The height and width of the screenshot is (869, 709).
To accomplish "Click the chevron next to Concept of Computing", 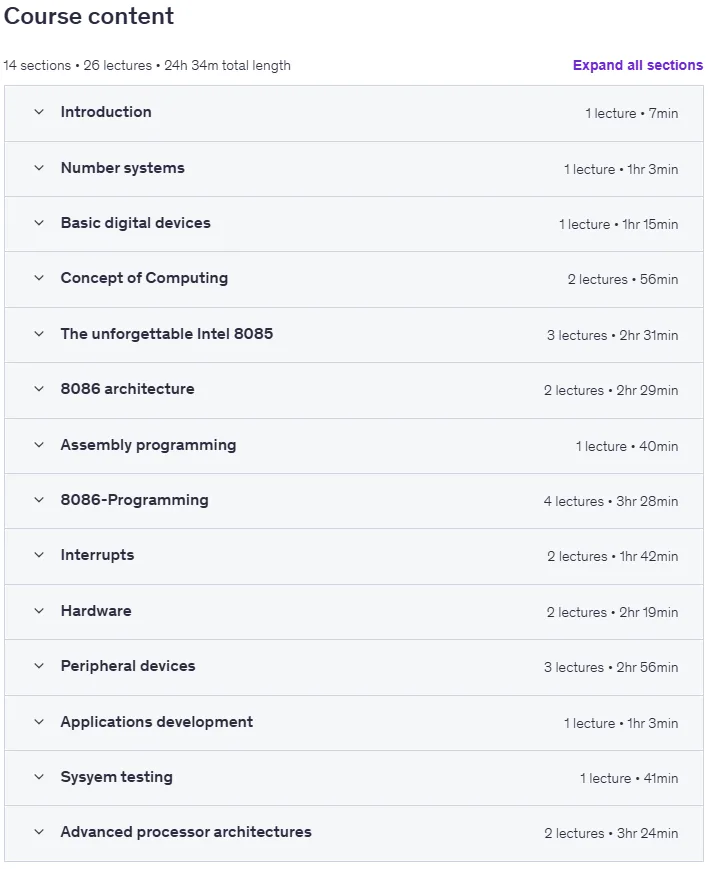I will [39, 278].
